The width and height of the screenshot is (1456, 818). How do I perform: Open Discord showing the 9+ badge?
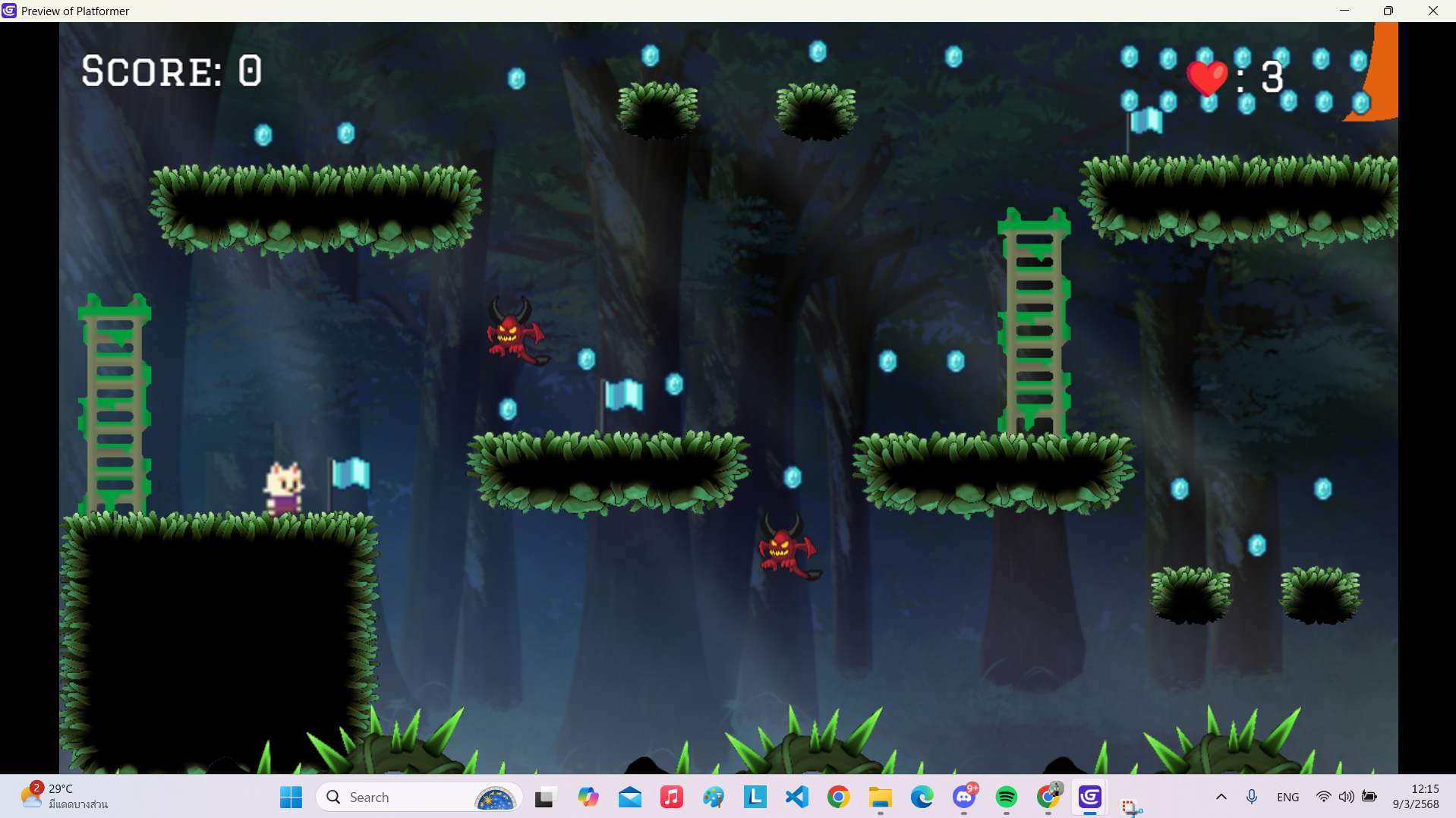pos(963,798)
